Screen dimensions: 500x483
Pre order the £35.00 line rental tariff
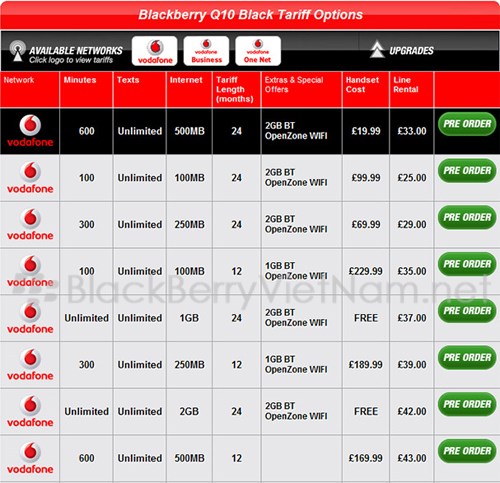tap(467, 264)
